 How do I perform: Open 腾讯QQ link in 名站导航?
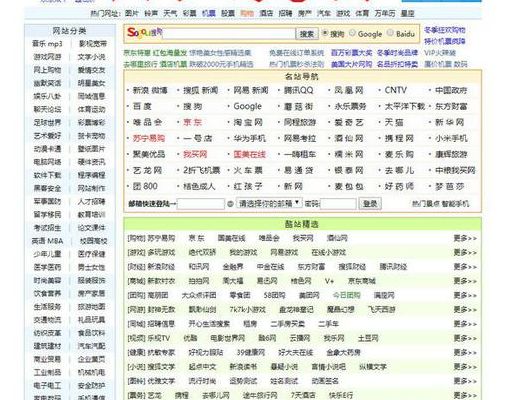point(298,90)
